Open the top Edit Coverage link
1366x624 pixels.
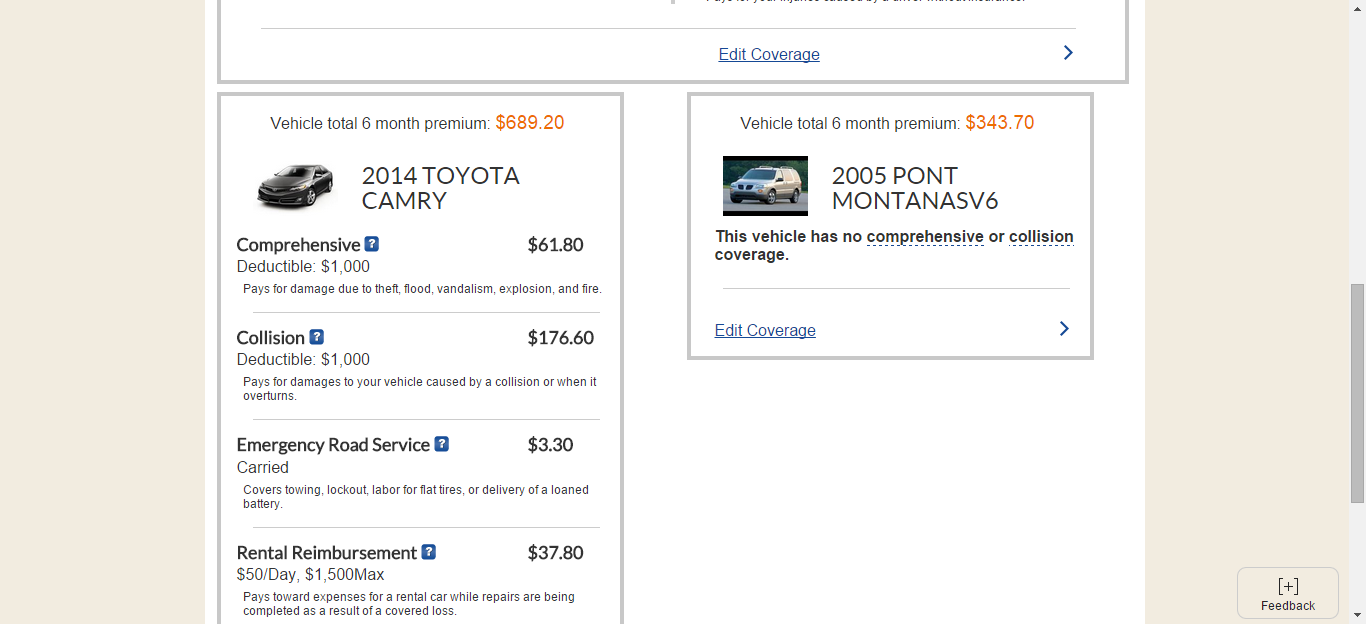768,55
